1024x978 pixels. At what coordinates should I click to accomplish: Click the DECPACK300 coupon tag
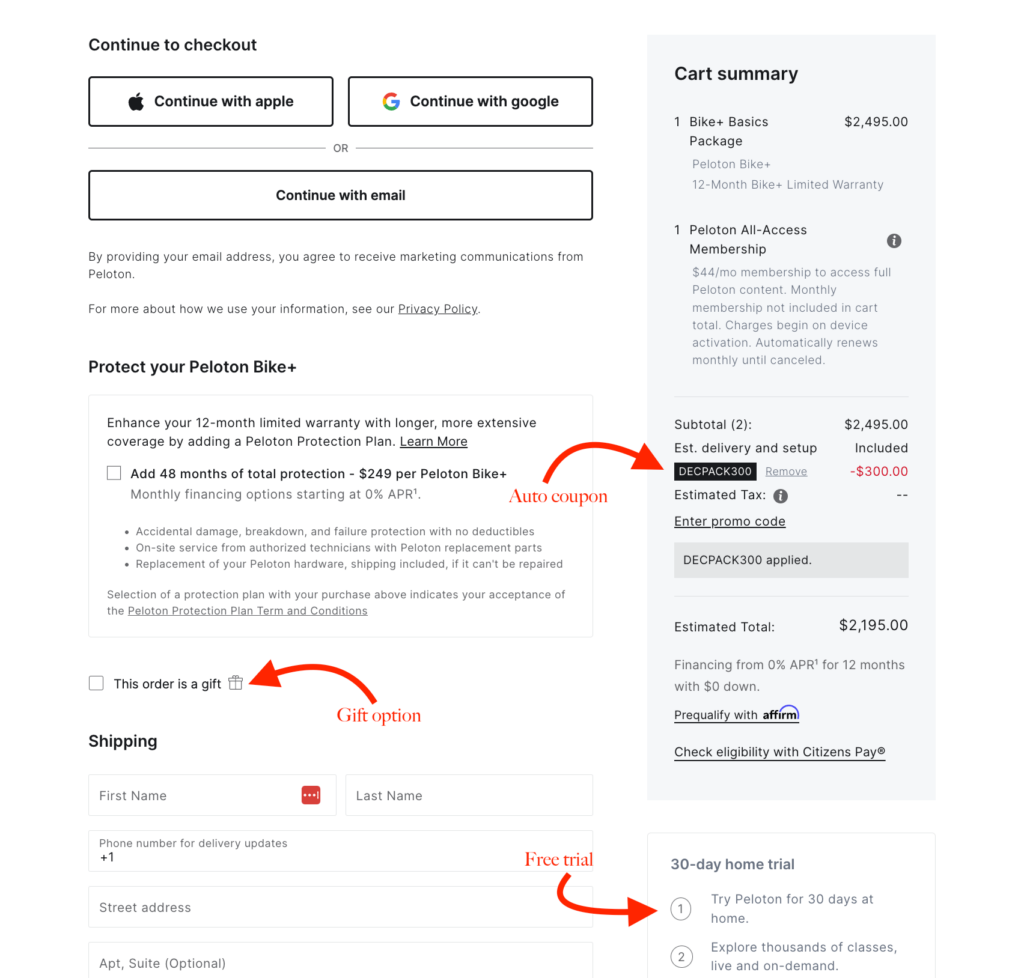click(x=715, y=471)
